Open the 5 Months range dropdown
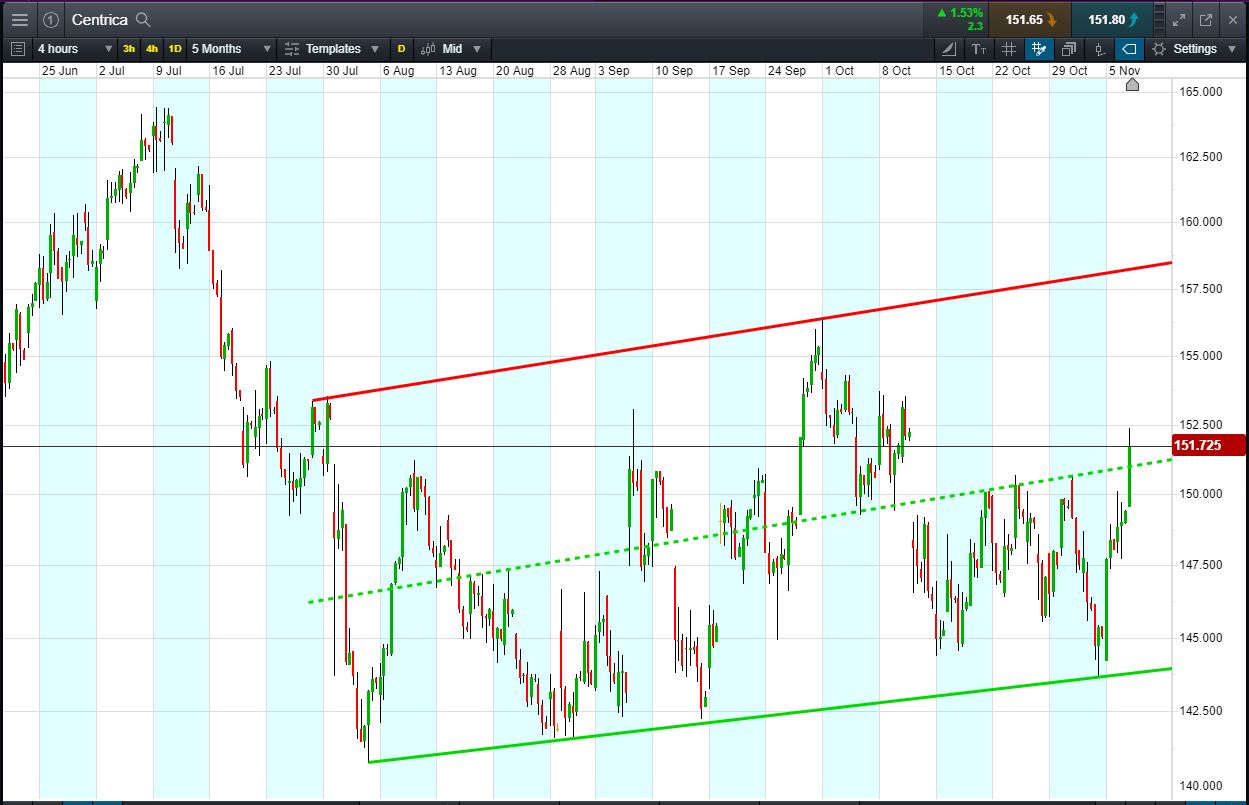1249x805 pixels. (x=232, y=48)
